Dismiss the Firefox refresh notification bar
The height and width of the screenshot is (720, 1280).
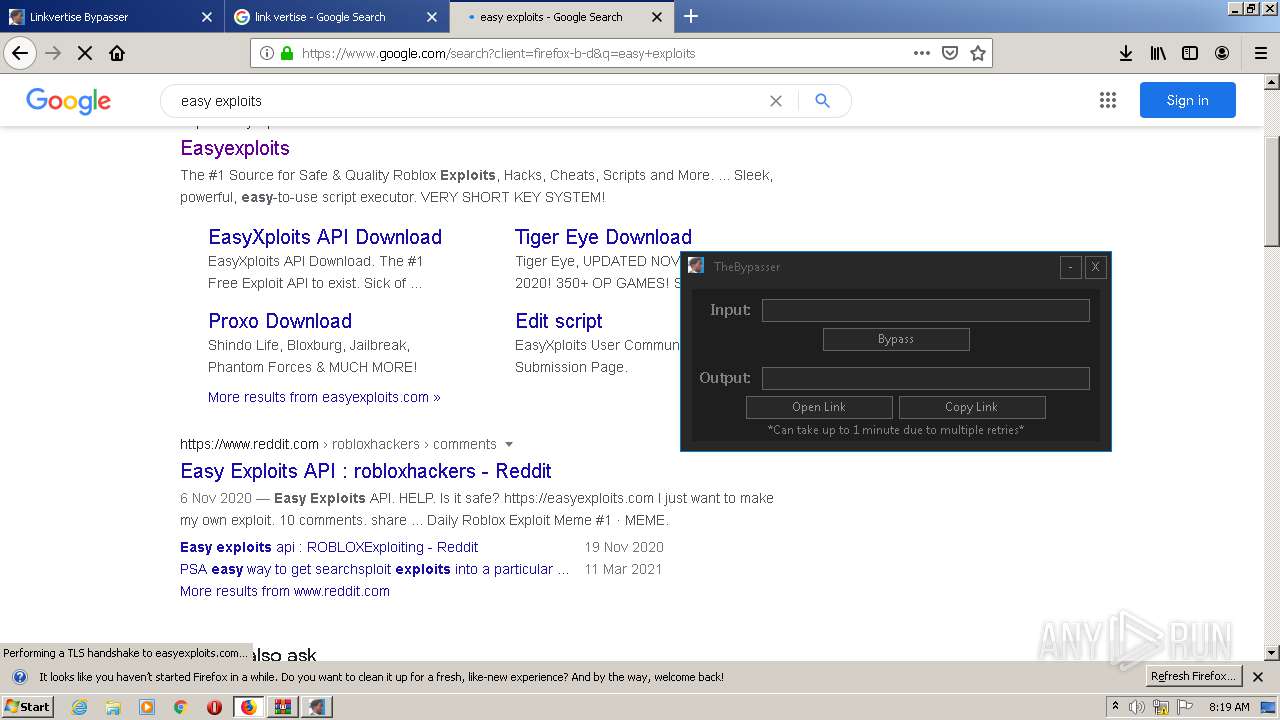1258,677
